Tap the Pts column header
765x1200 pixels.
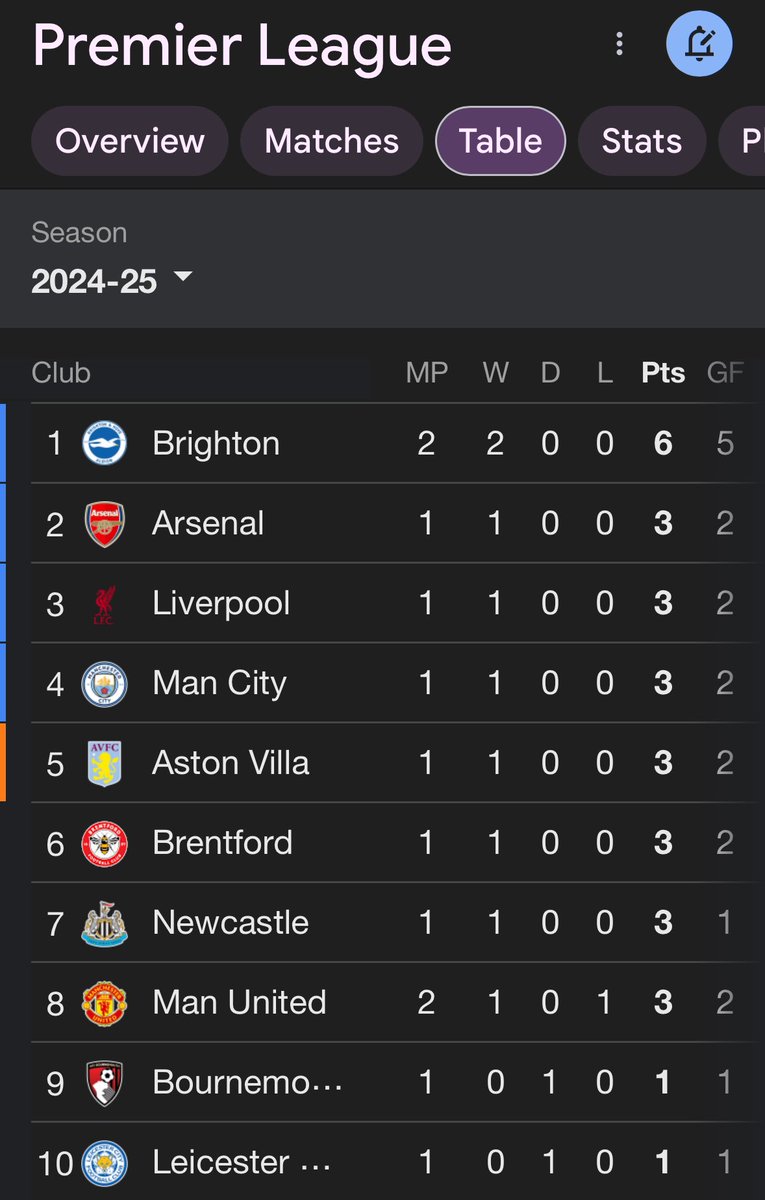(x=663, y=373)
